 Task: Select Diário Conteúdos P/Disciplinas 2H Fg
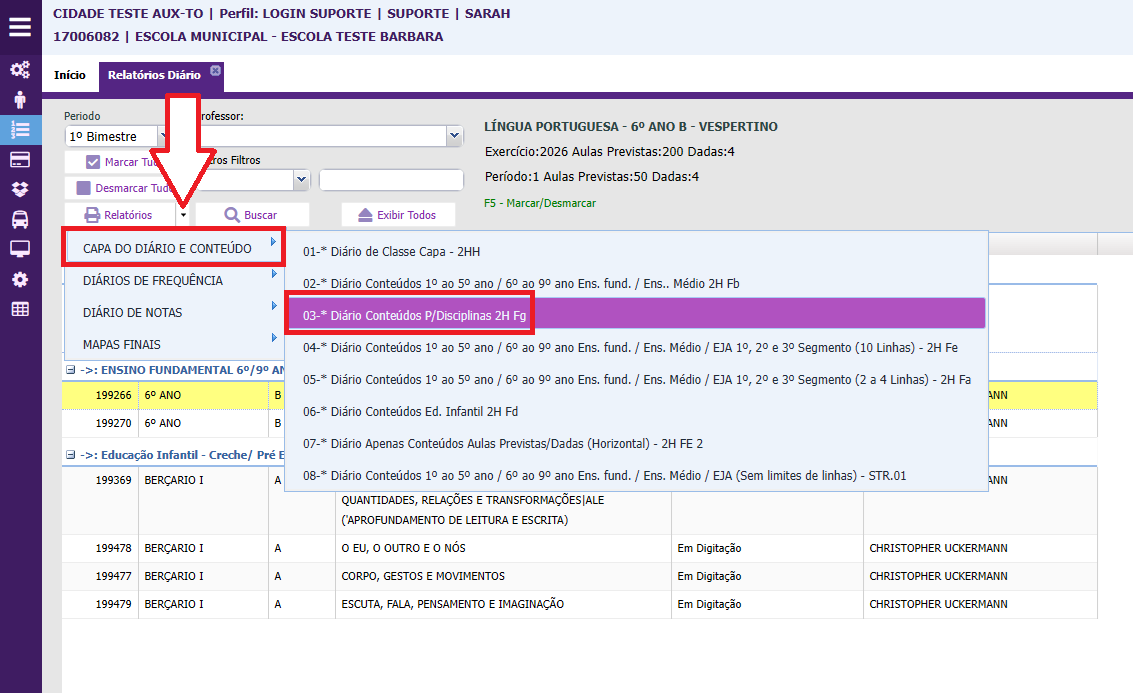[413, 315]
